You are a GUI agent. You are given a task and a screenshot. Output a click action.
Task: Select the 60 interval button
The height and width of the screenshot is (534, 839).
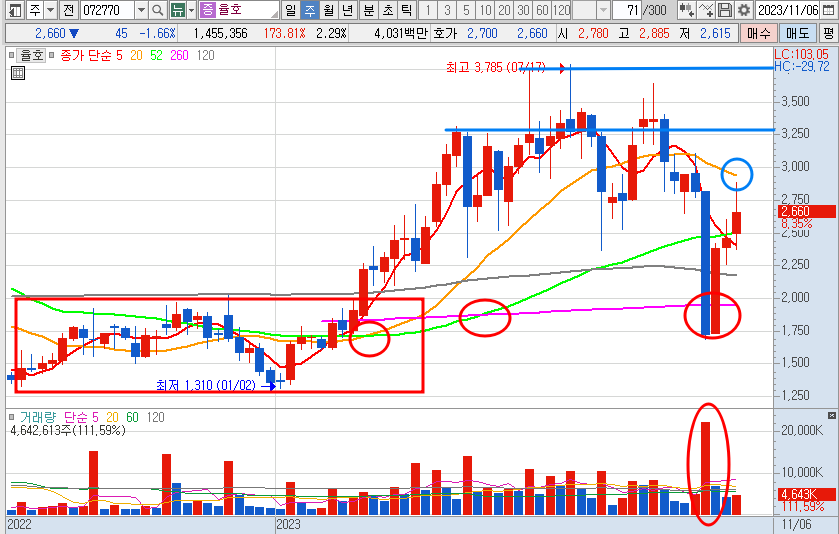[543, 10]
